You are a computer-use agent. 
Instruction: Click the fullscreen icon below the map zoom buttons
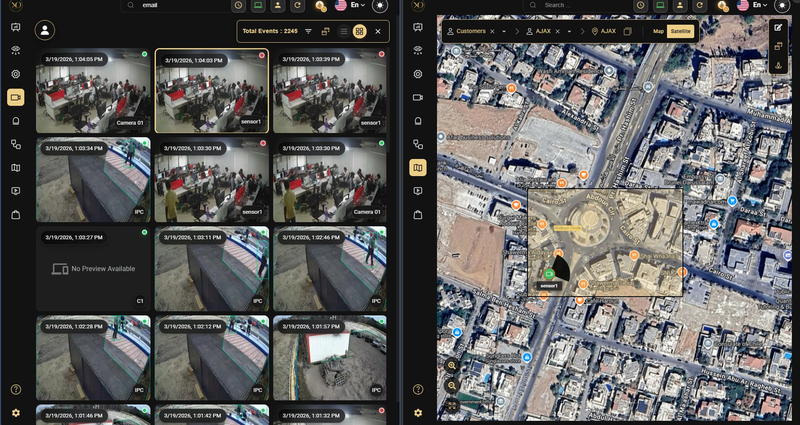pyautogui.click(x=452, y=406)
